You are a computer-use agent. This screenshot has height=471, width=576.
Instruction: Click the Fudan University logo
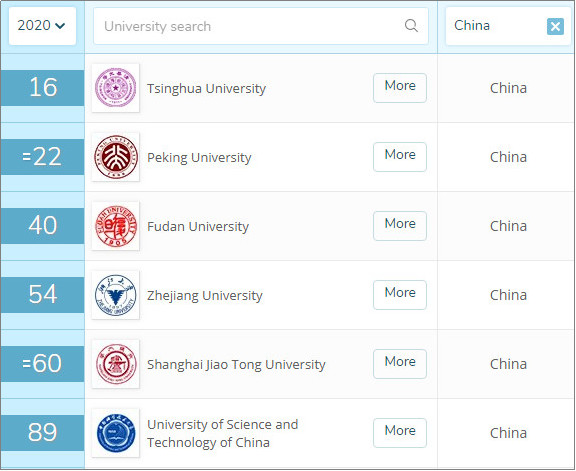[115, 226]
